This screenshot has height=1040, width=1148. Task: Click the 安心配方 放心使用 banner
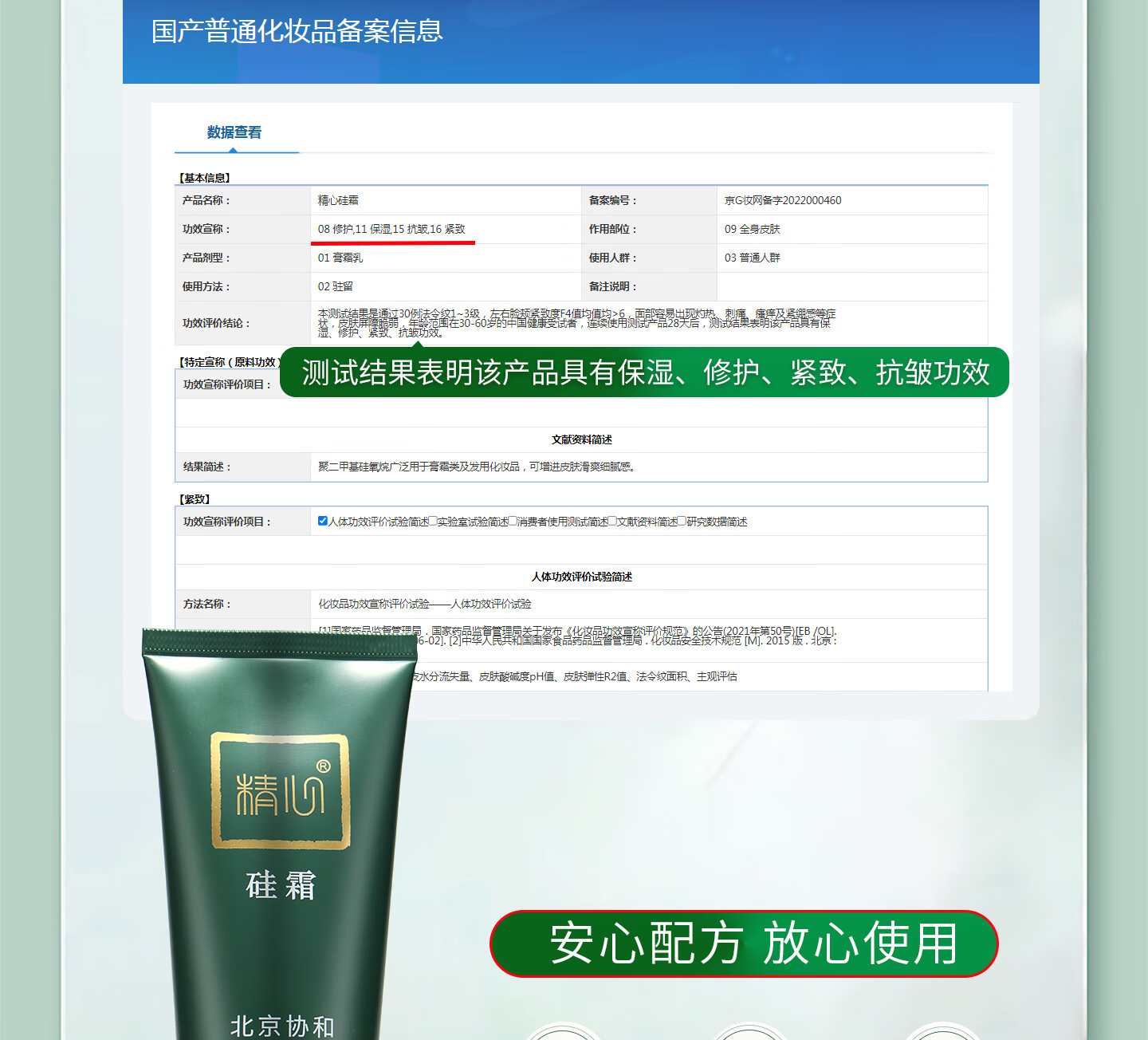pos(744,943)
